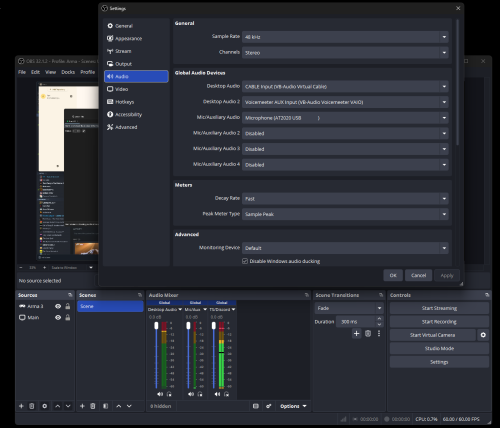Open transition properties three-dot menu
Image resolution: width=500 pixels, height=428 pixels.
click(379, 333)
